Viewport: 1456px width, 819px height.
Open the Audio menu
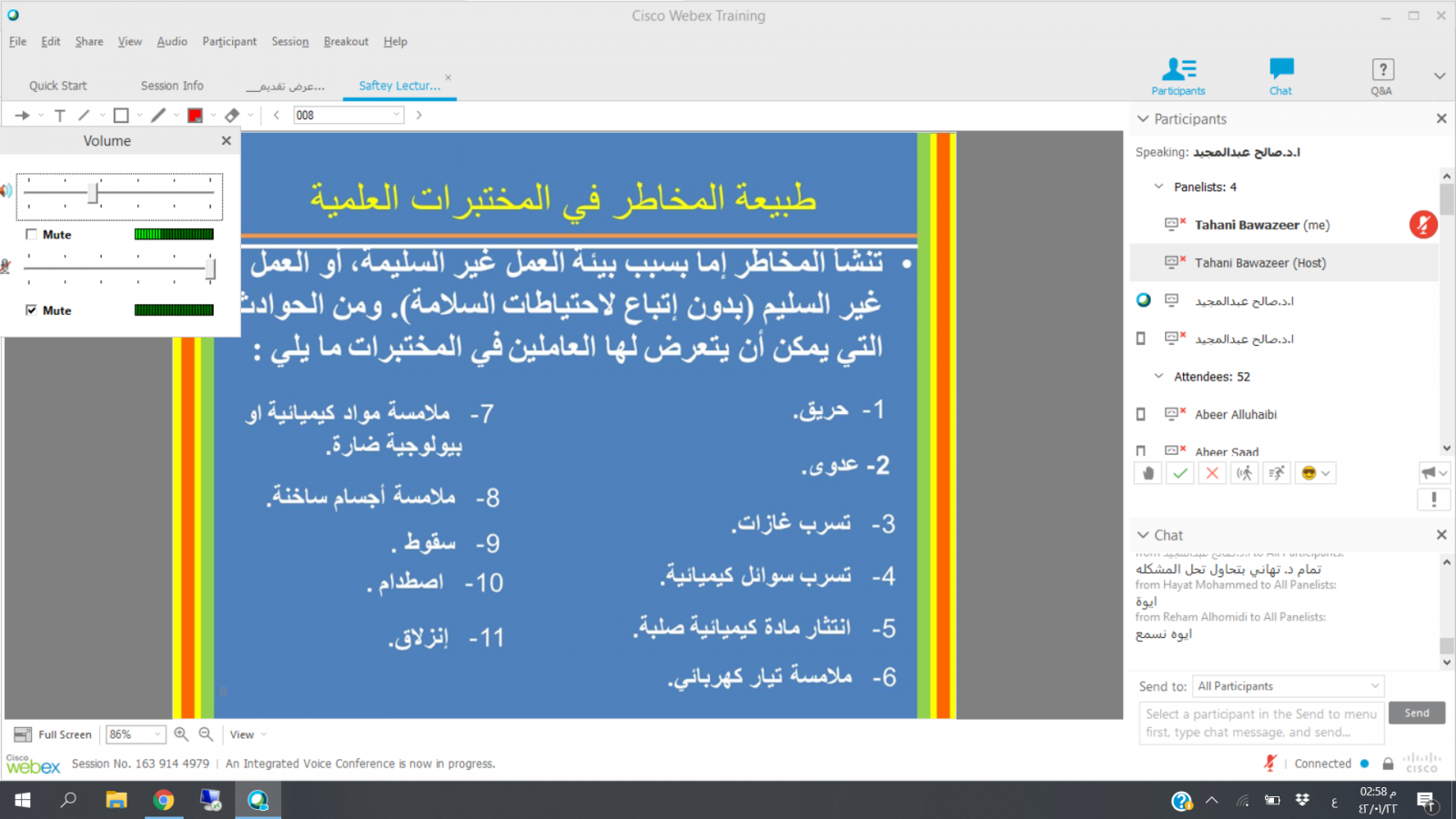point(172,42)
